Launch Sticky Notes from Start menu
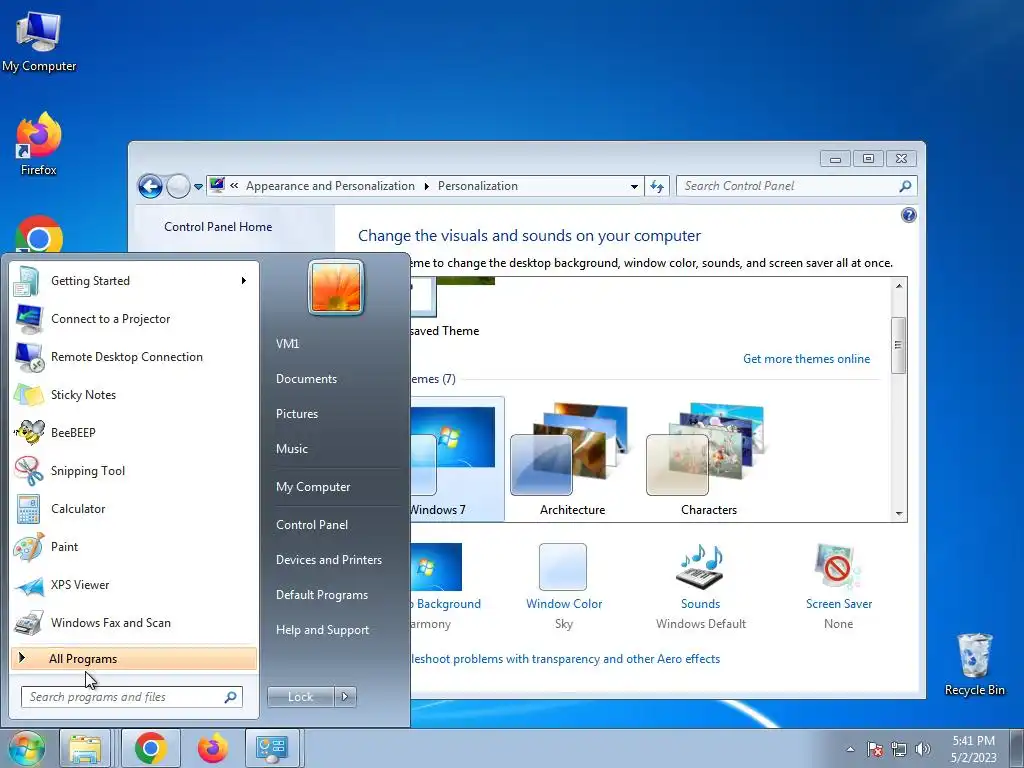Screen dimensions: 1024x768 pos(134,395)
